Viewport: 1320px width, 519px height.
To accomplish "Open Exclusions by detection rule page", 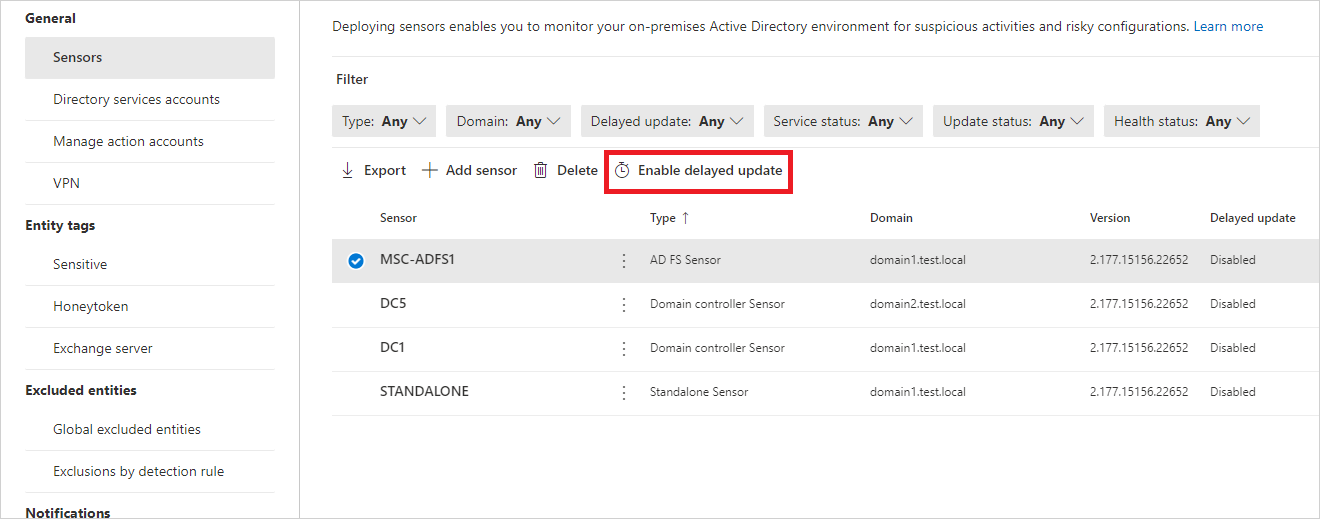I will click(x=138, y=471).
